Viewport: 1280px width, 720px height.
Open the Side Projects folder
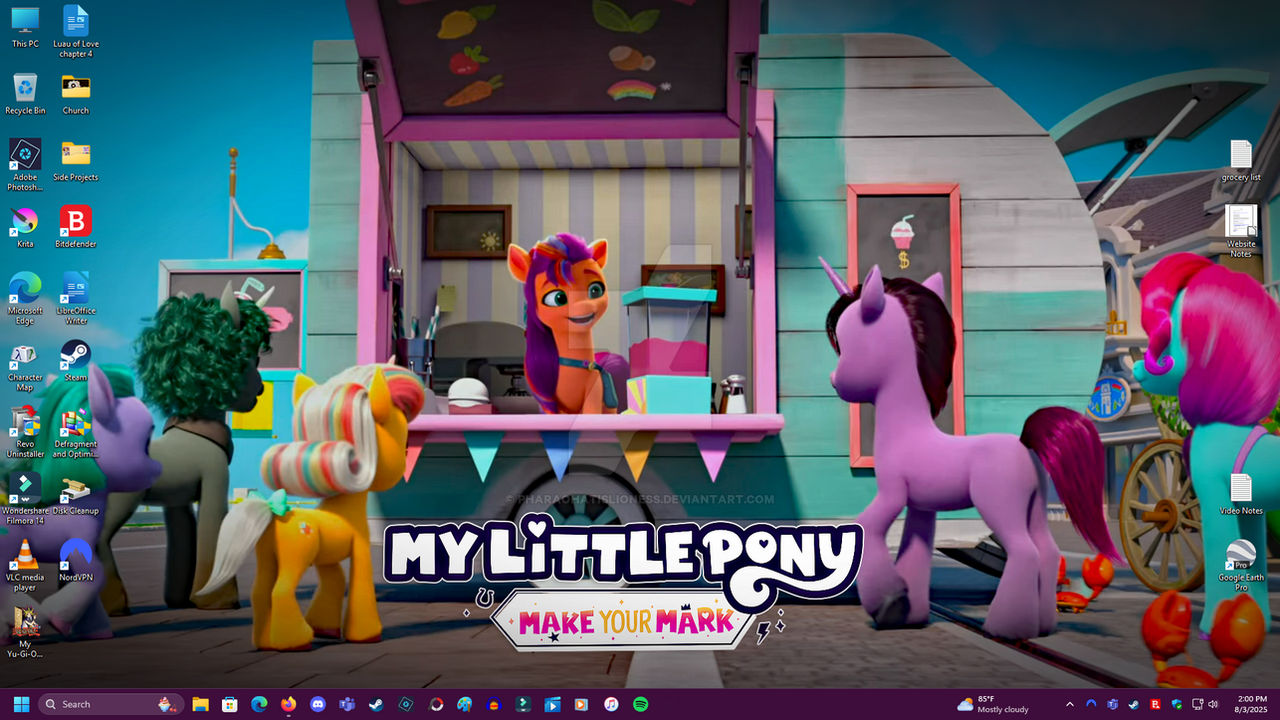pyautogui.click(x=76, y=160)
